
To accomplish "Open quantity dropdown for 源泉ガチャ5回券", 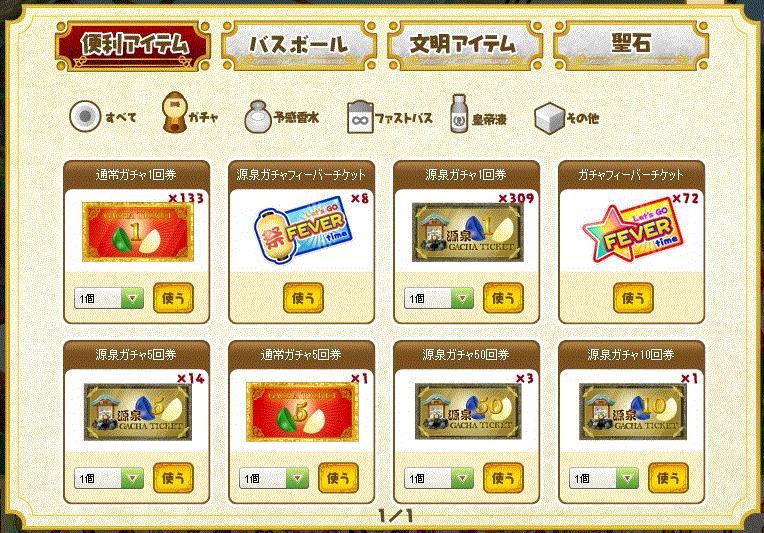I will 109,478.
